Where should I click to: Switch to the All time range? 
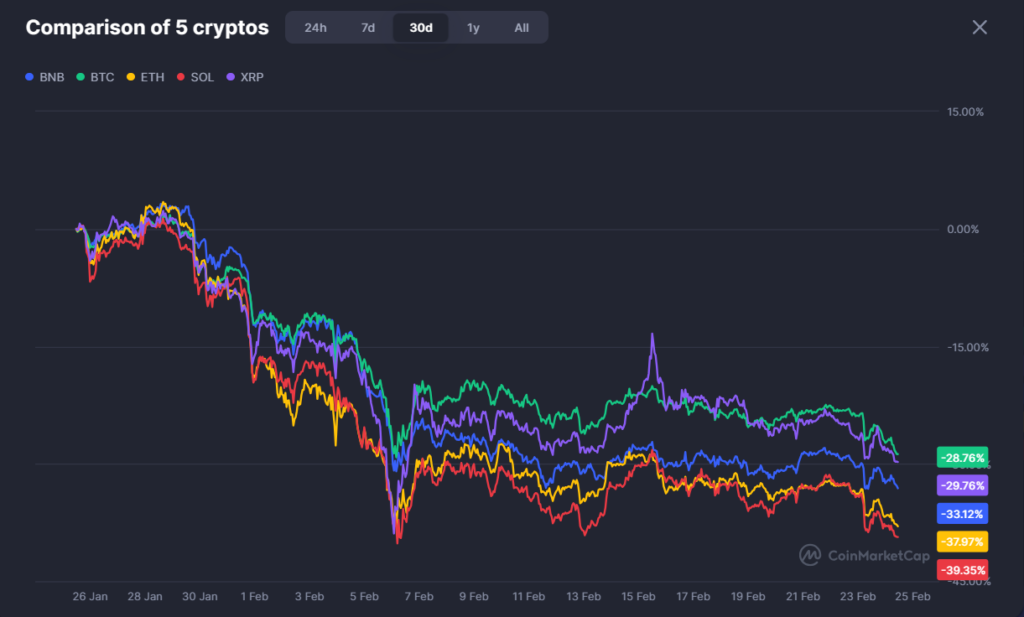(x=521, y=27)
